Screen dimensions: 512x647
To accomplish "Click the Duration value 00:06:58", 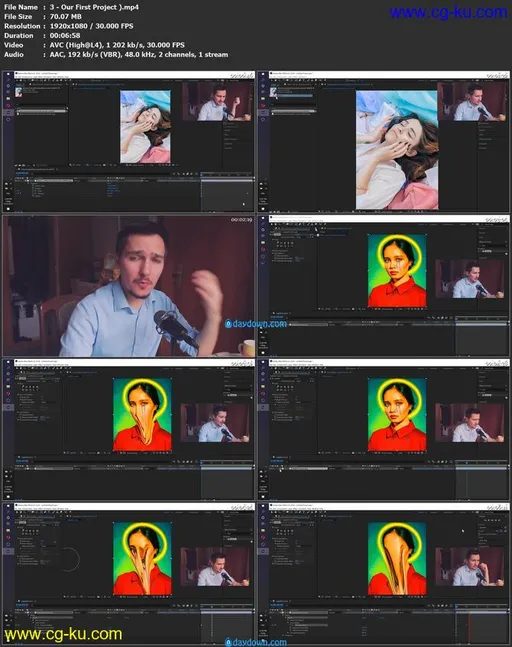I will coord(65,35).
